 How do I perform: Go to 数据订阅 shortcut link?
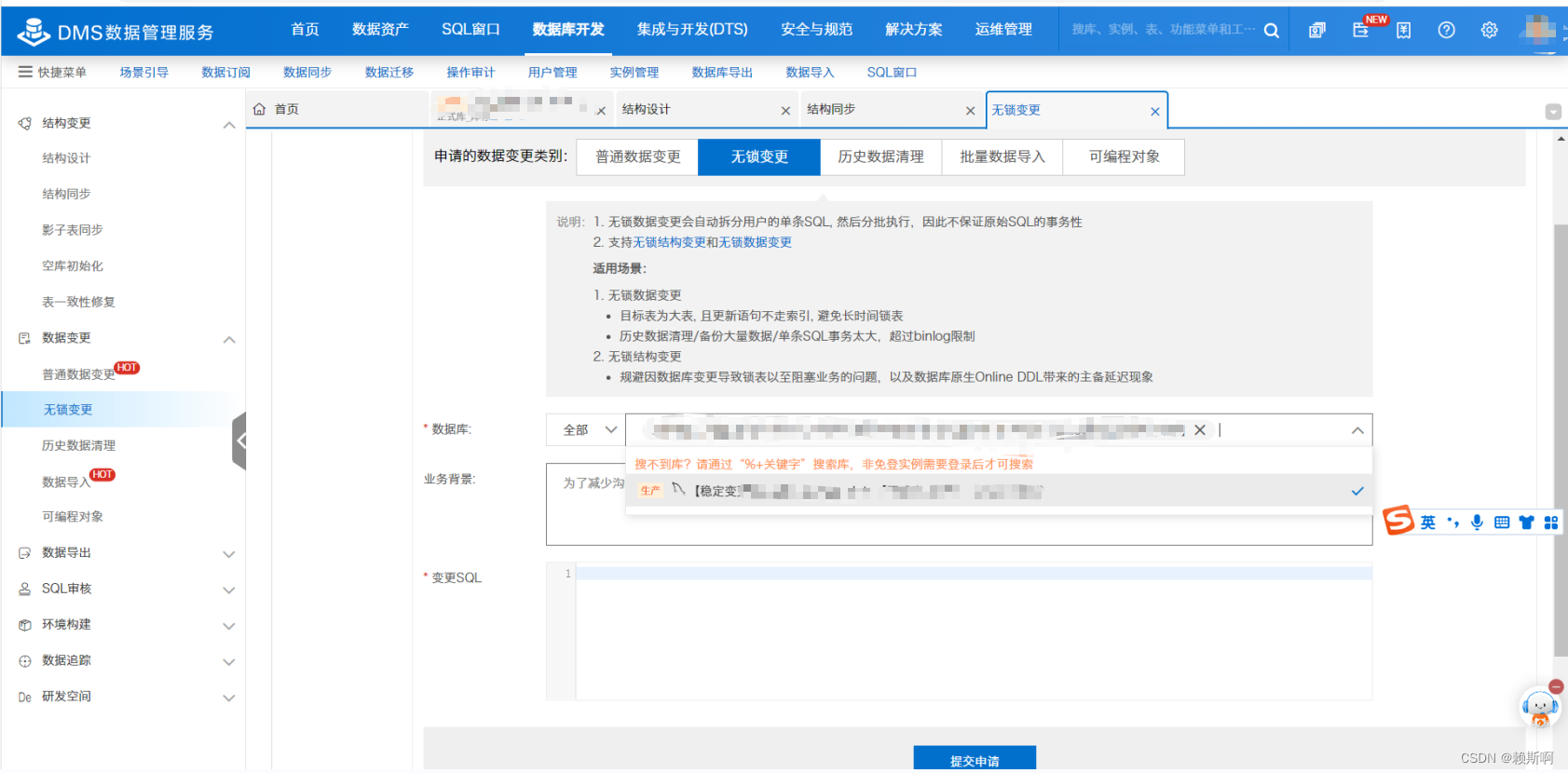pyautogui.click(x=225, y=72)
